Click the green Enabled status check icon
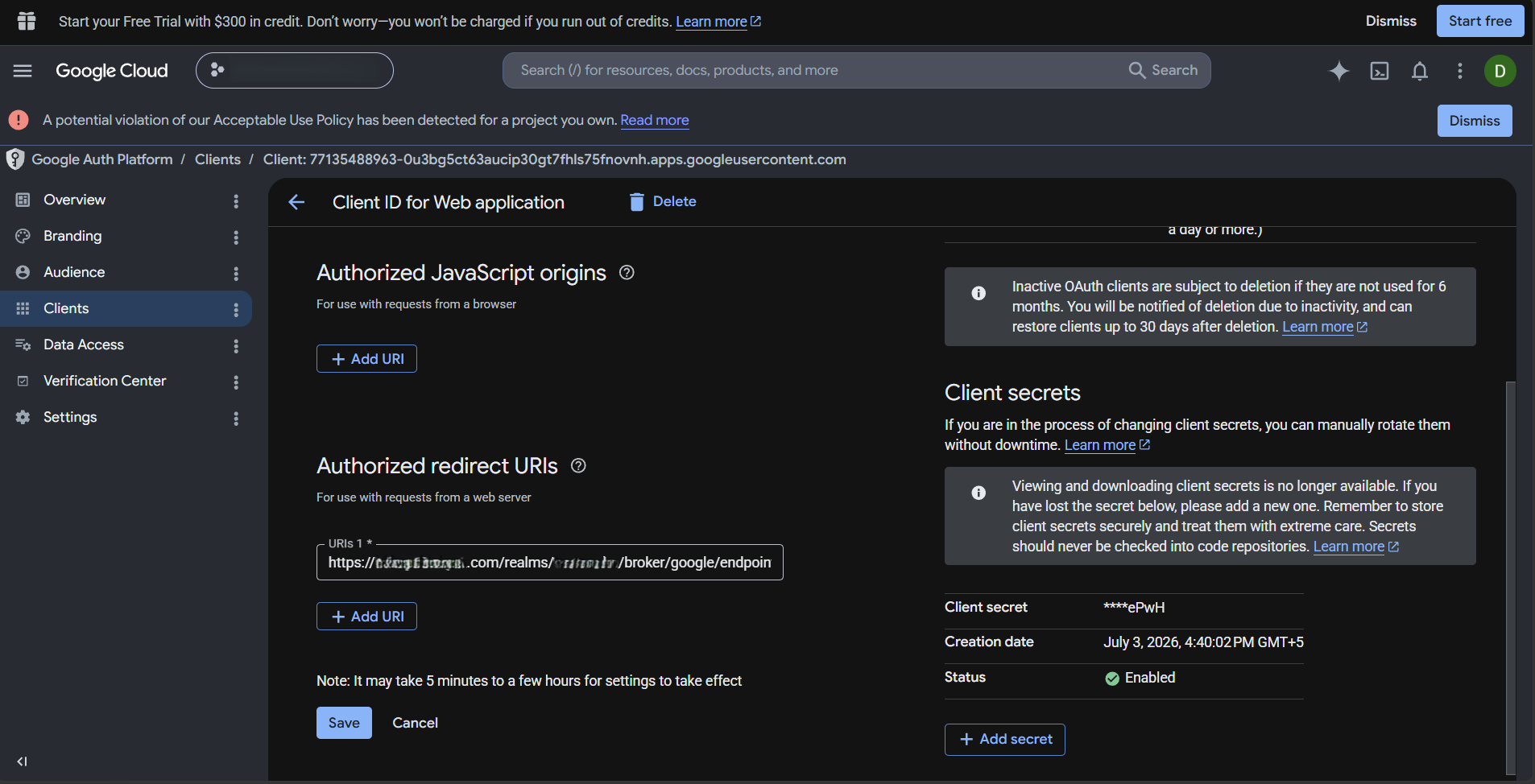Image resolution: width=1535 pixels, height=784 pixels. coord(1112,679)
